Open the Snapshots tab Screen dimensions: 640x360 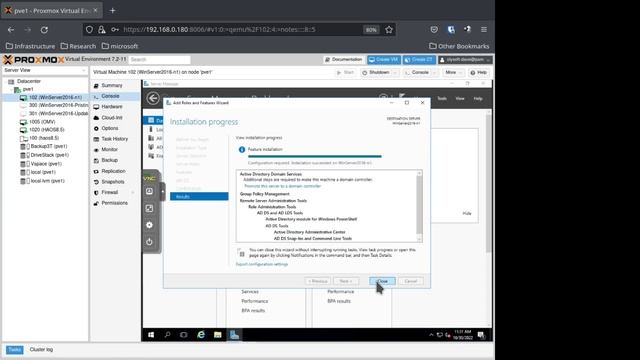tap(113, 182)
